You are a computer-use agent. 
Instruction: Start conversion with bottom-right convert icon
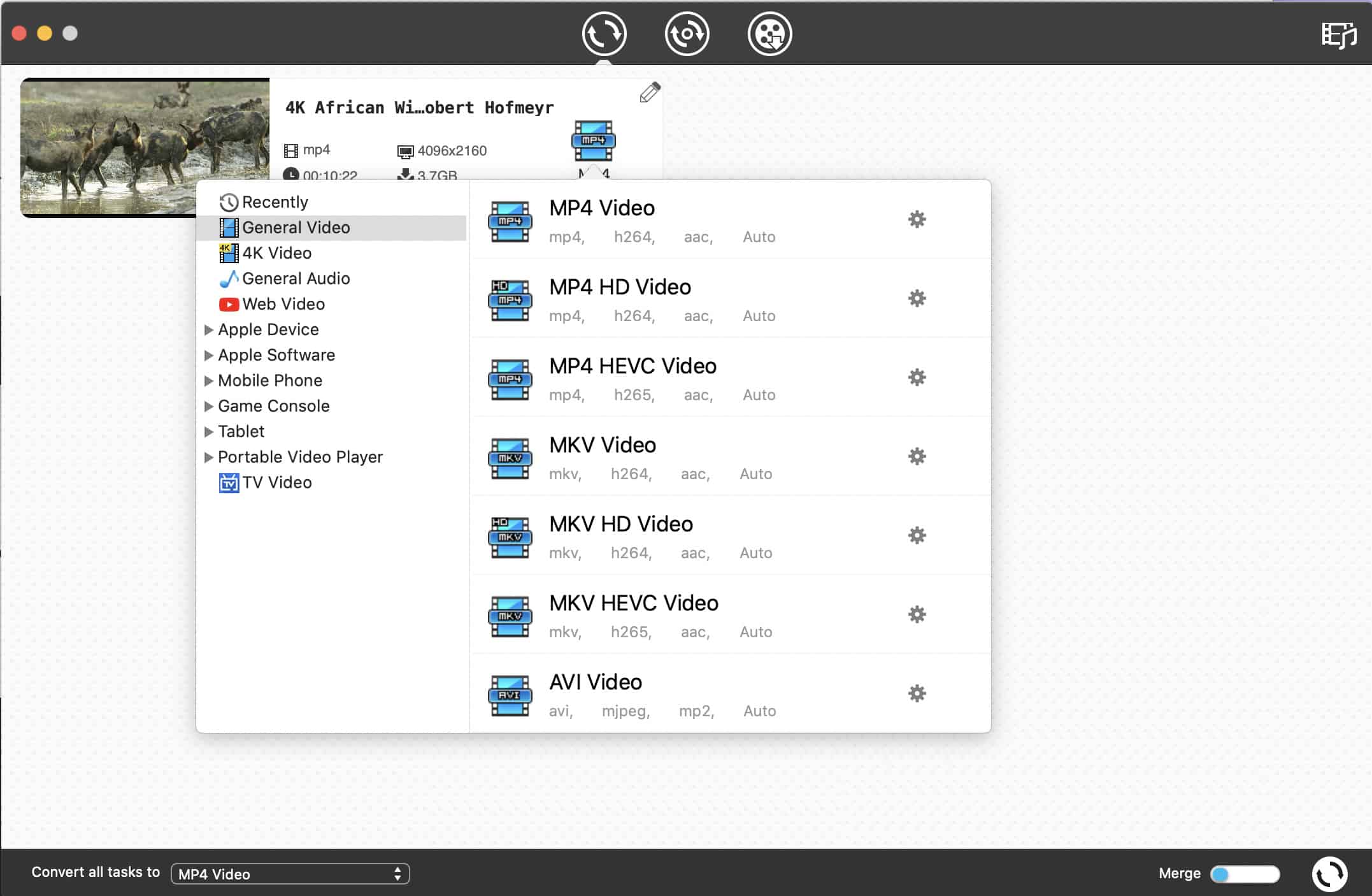tap(1329, 874)
